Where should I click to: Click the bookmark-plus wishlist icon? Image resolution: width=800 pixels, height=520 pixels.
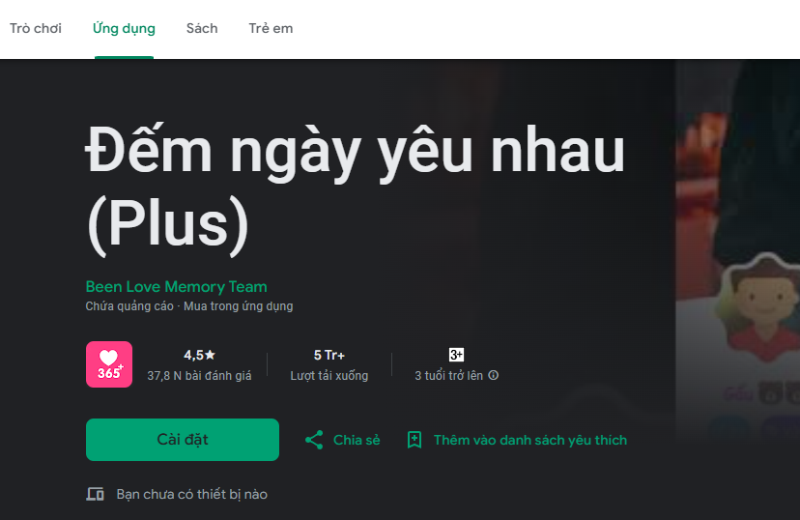tap(414, 440)
